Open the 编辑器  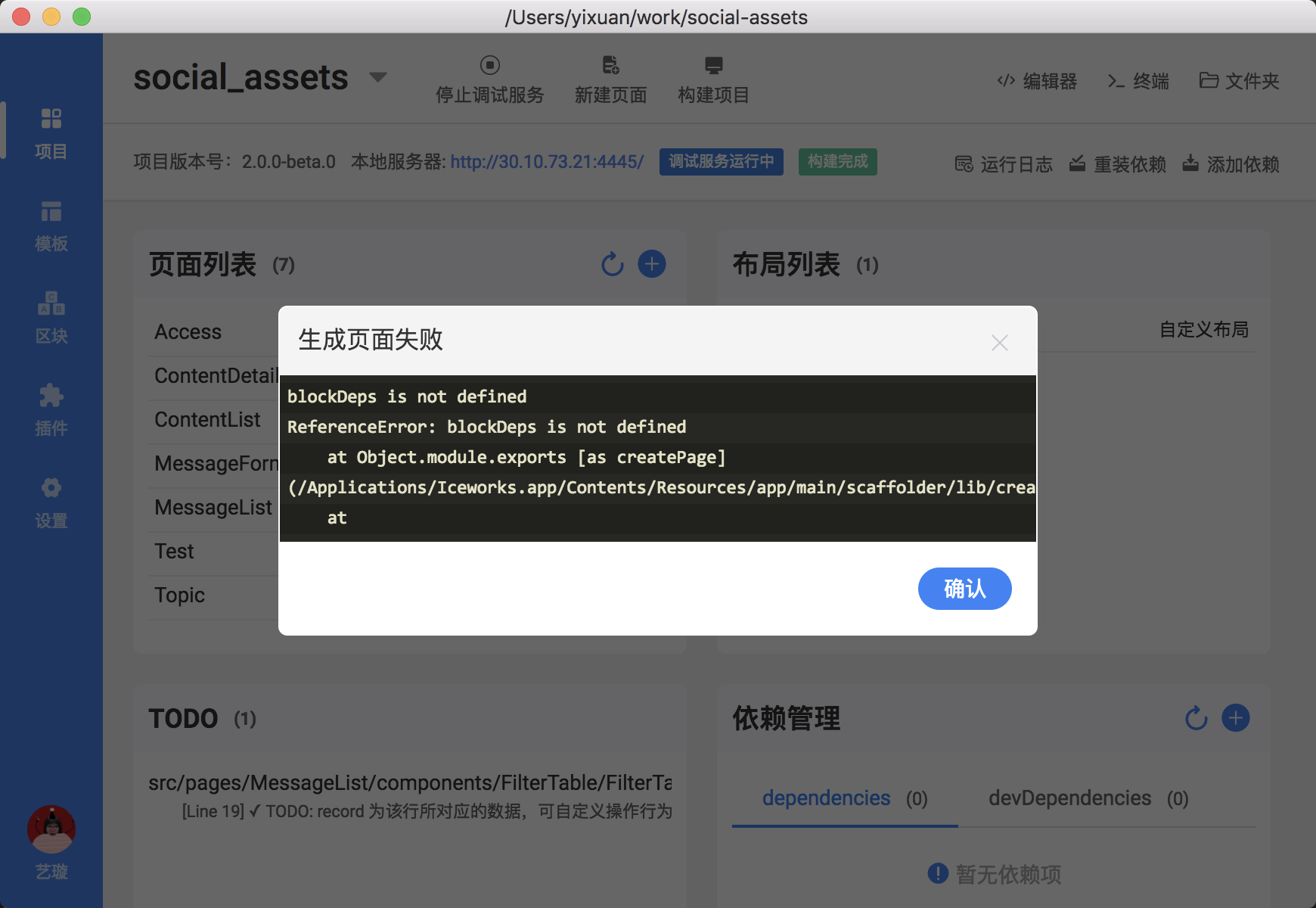pyautogui.click(x=1037, y=81)
